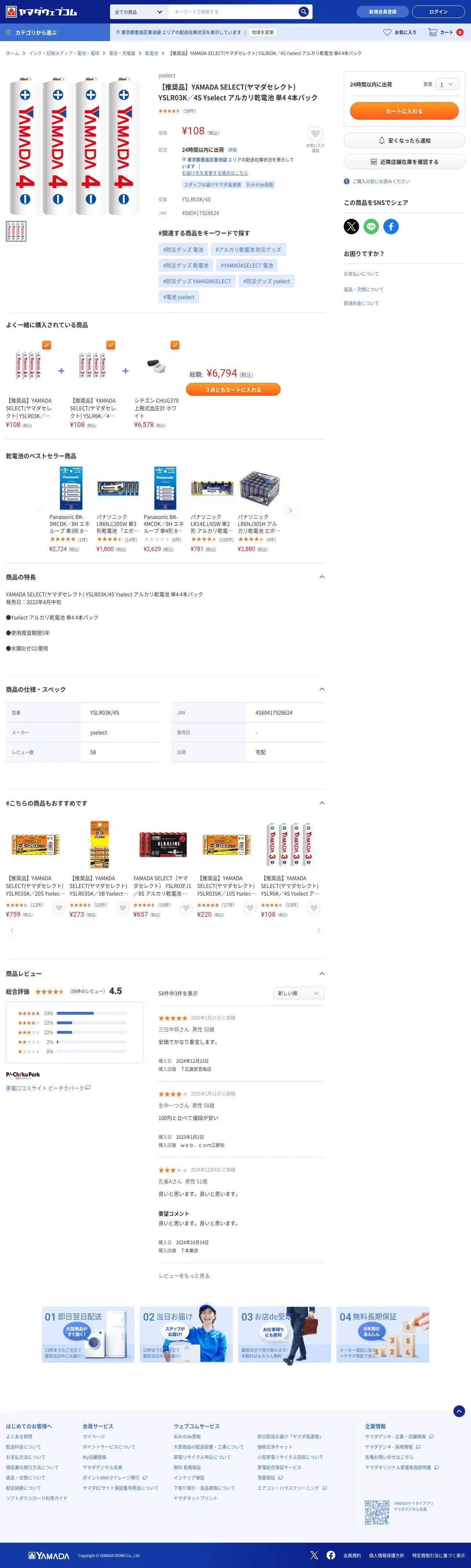Go to previous recommended items with left arrow

[12, 930]
